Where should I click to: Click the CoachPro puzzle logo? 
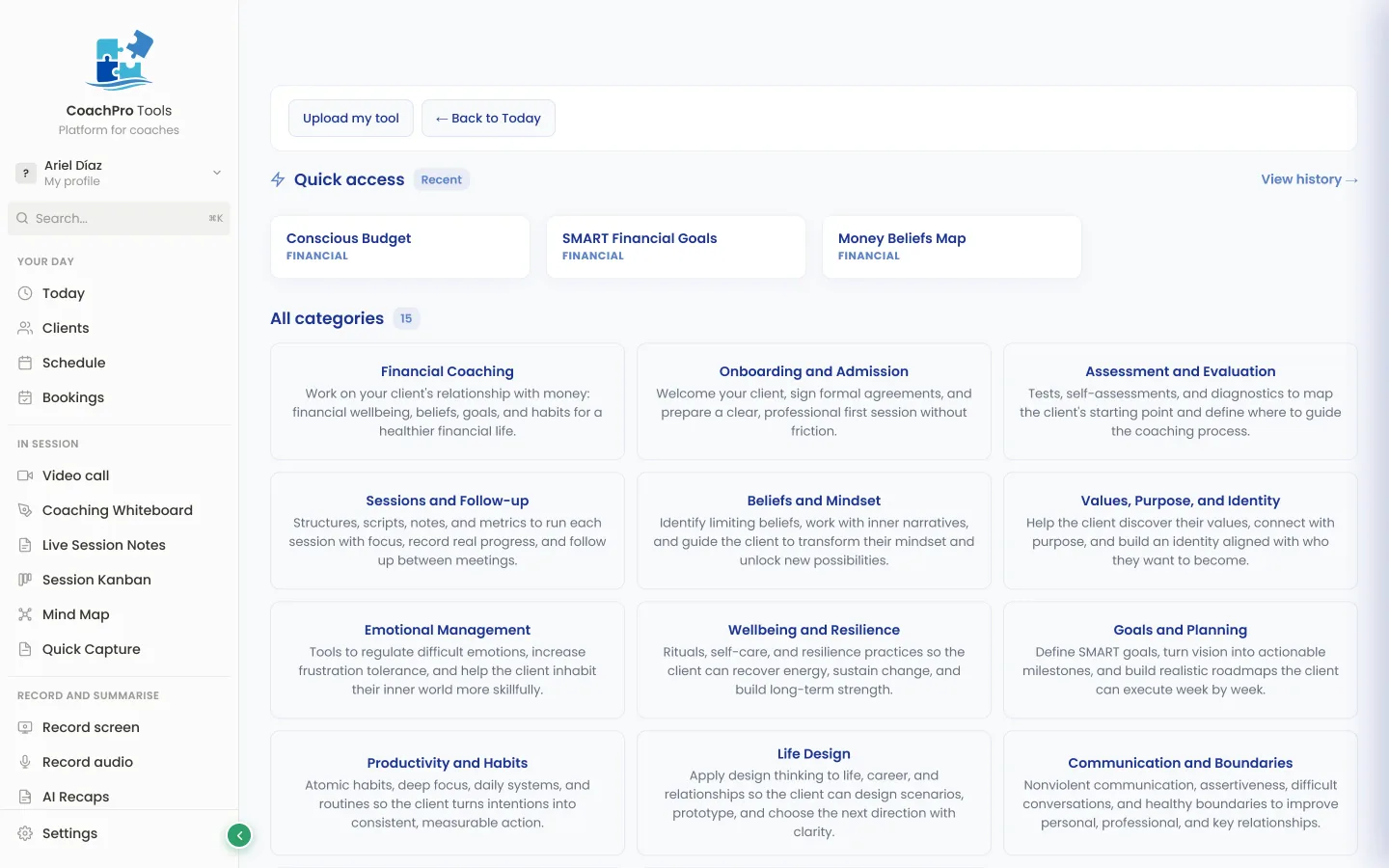tap(120, 60)
